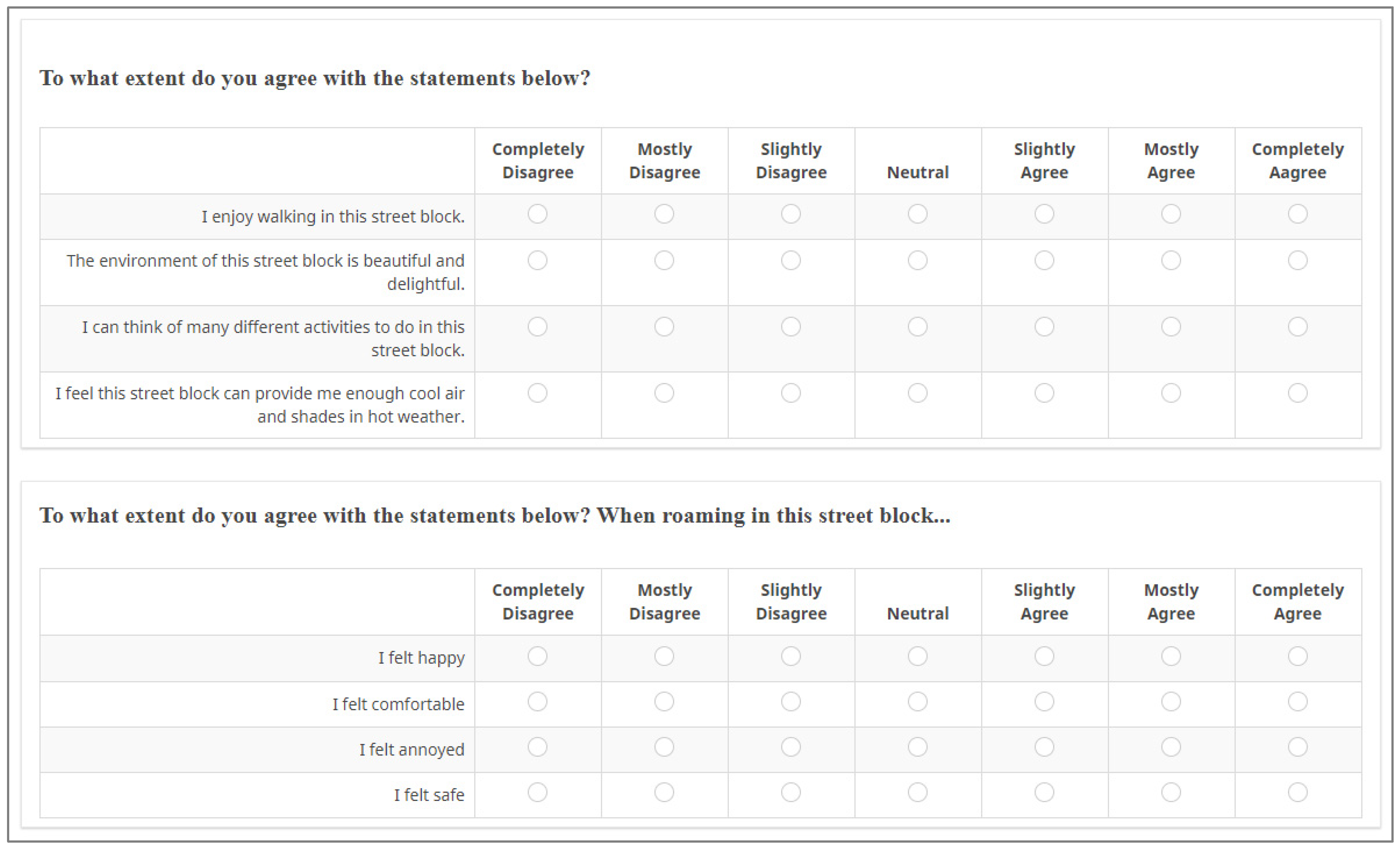Image resolution: width=1400 pixels, height=849 pixels.
Task: Select Completely Disagree for 'I enjoy walking'
Action: coord(537,214)
